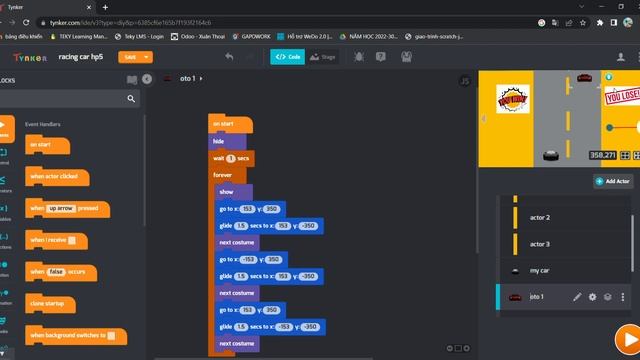
Task: Select the Control block category
Action: click(5, 156)
